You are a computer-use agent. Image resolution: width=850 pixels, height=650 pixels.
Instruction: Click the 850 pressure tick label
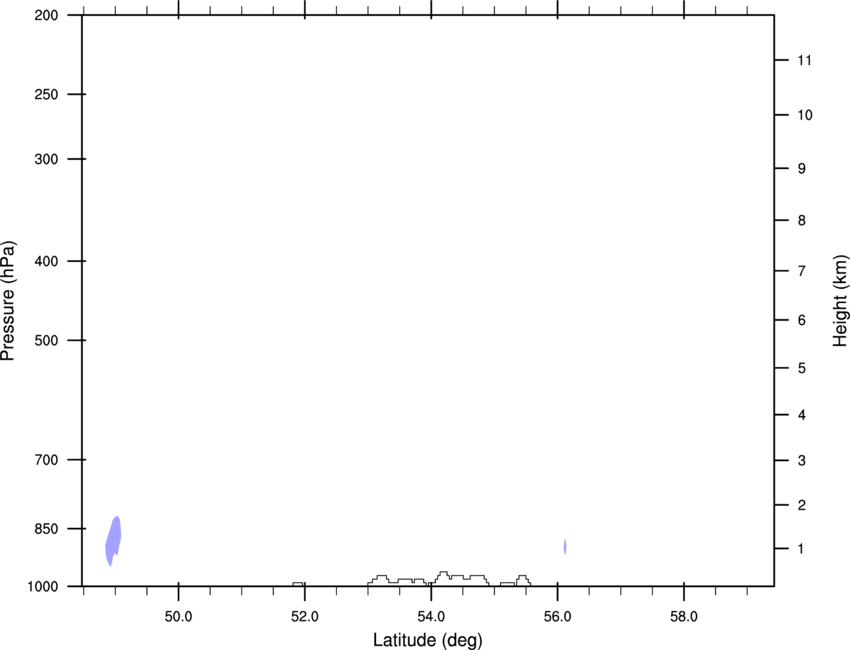46,529
